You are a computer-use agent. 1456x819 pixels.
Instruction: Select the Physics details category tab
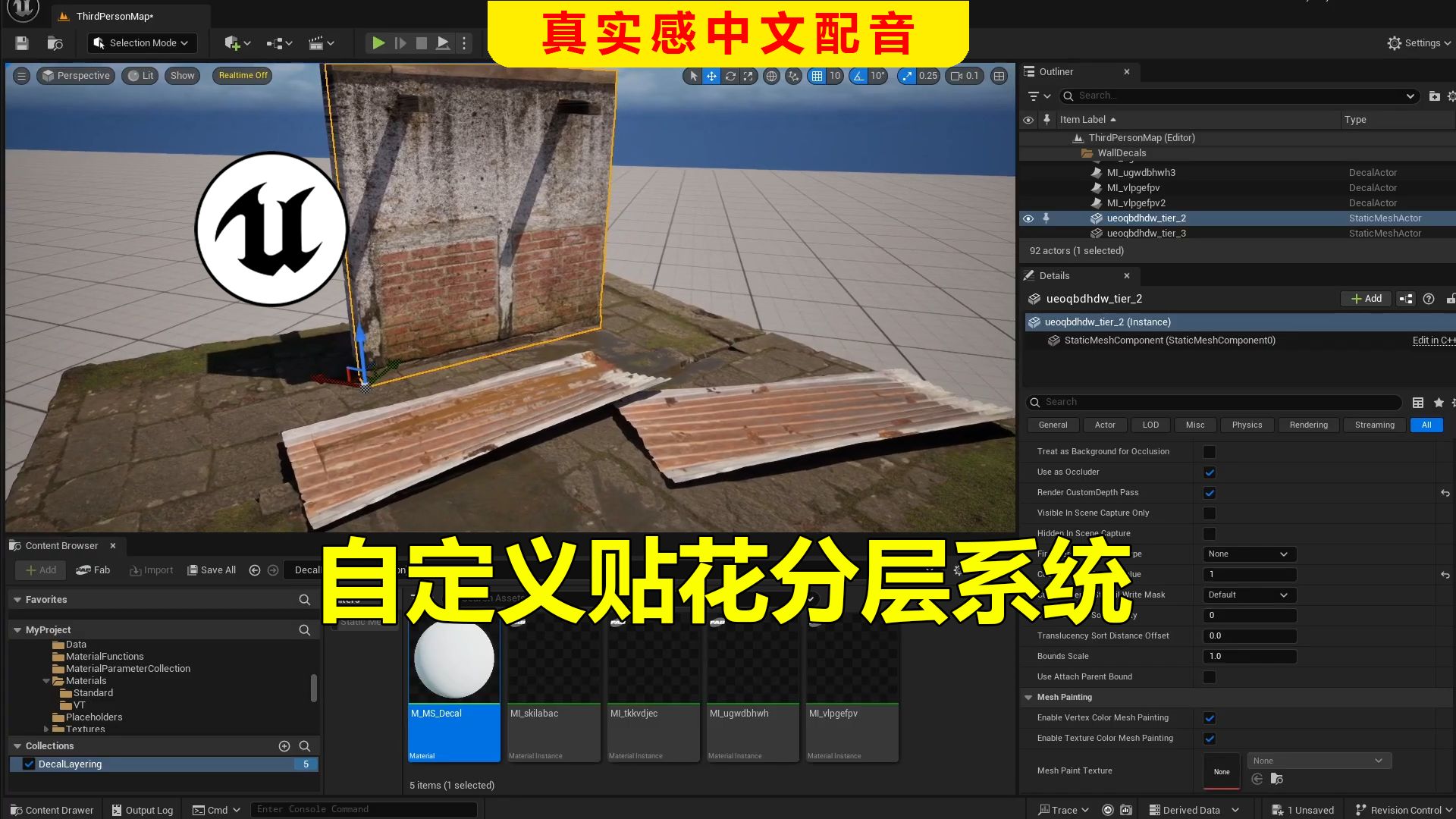tap(1247, 425)
